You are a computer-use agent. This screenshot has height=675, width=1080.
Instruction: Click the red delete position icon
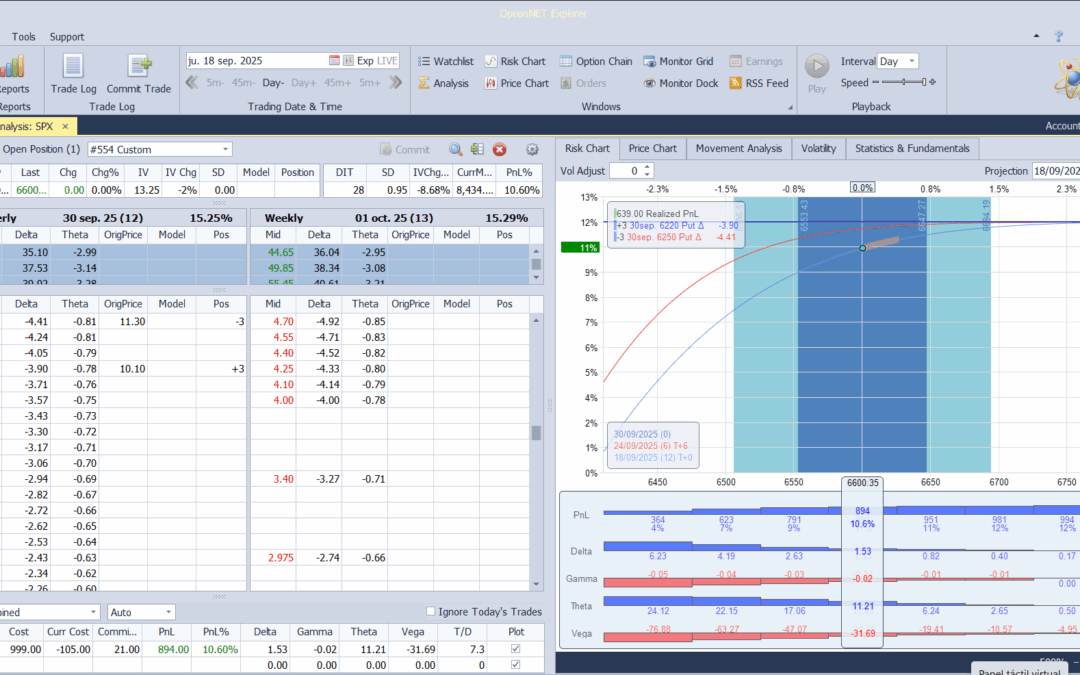tap(500, 149)
